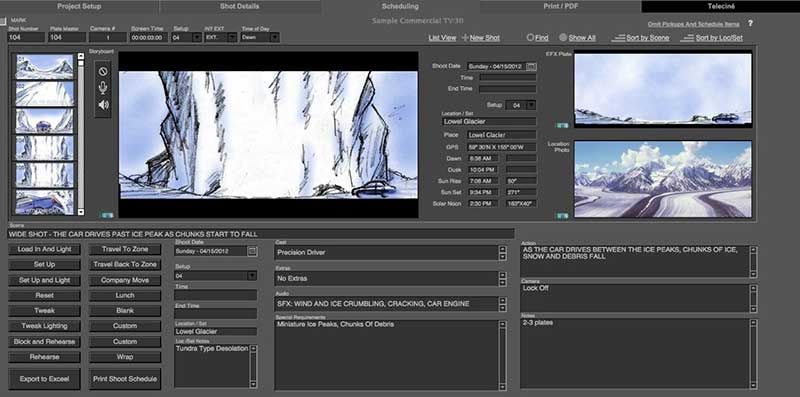
Task: Open the calendar icon next to upper Shoot Date
Action: point(531,66)
